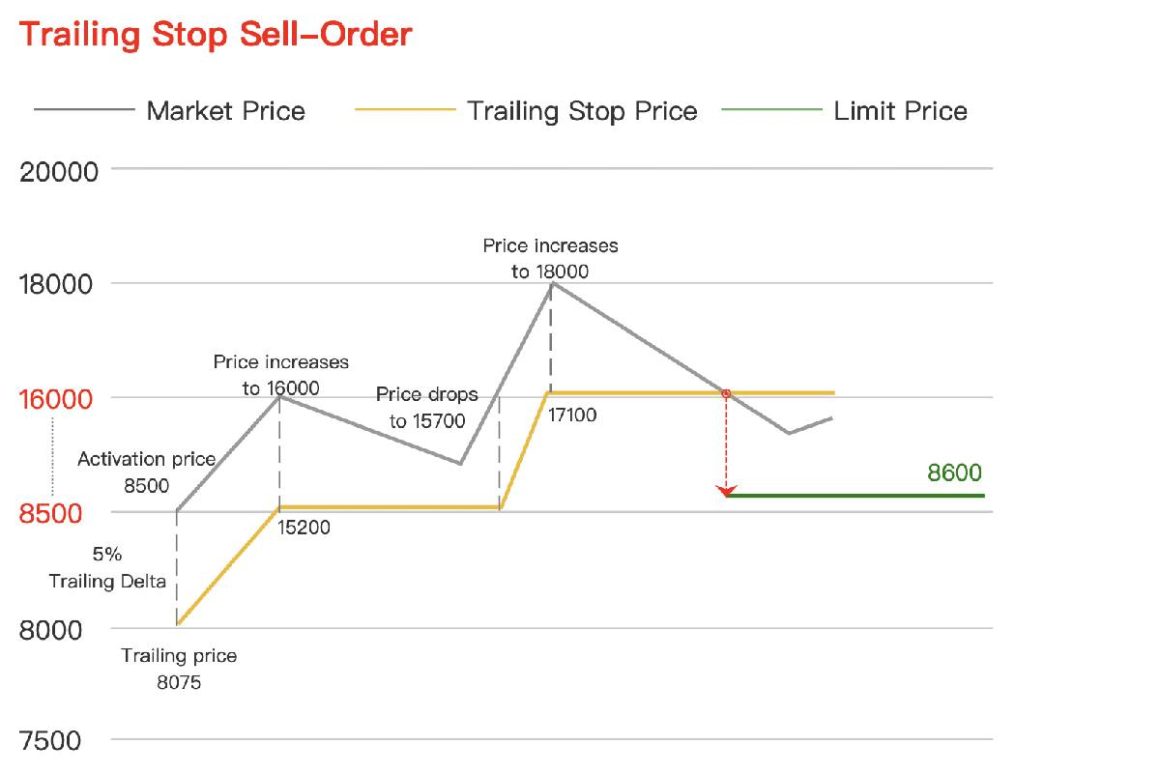Click the Market Price legend label

(225, 110)
